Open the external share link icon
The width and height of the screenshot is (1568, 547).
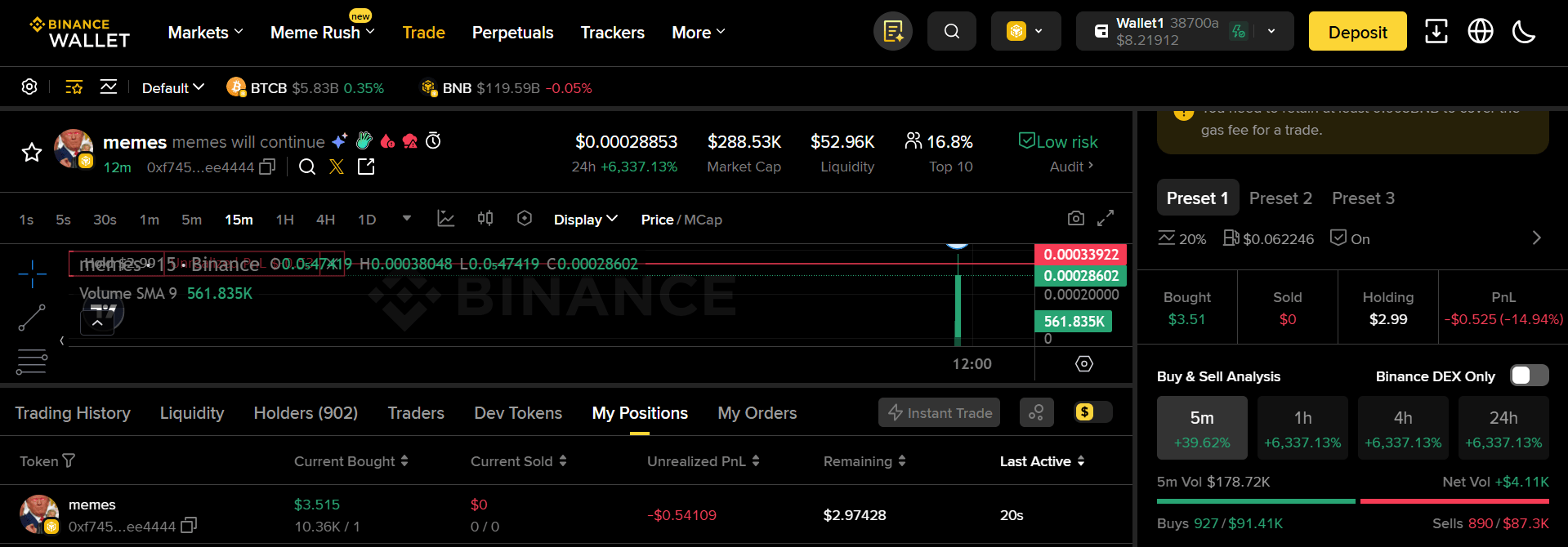click(366, 167)
